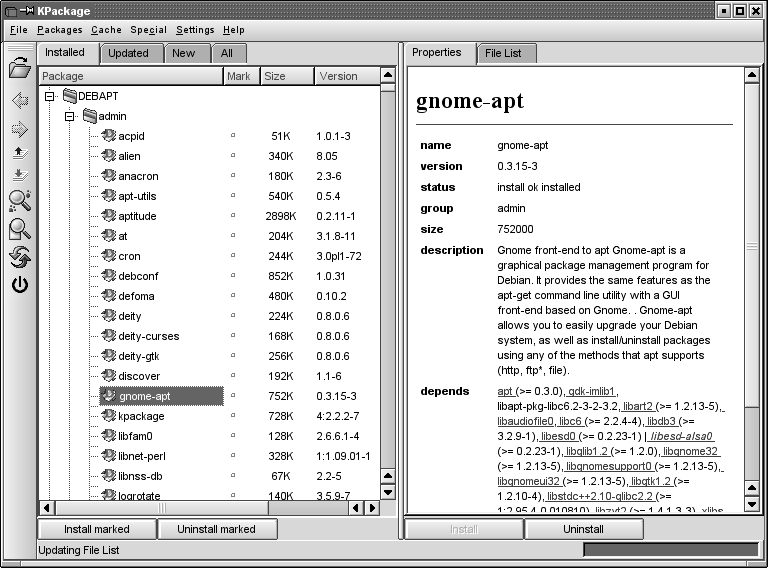Click the anacron package icon
The image size is (768, 568).
pos(108,175)
